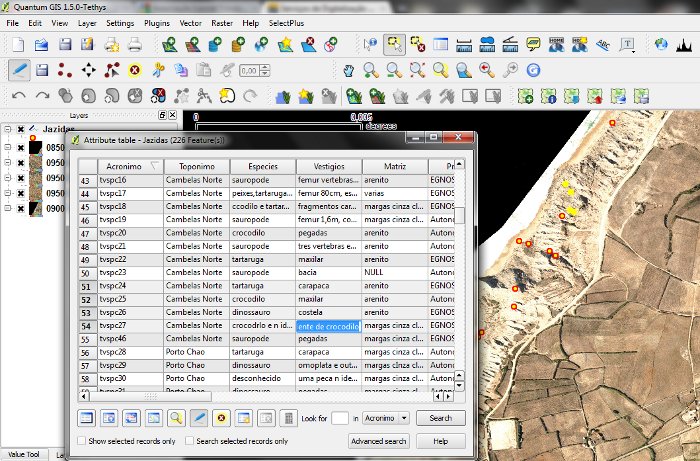Select the Pan Map hand tool
700x461 pixels.
coord(348,70)
